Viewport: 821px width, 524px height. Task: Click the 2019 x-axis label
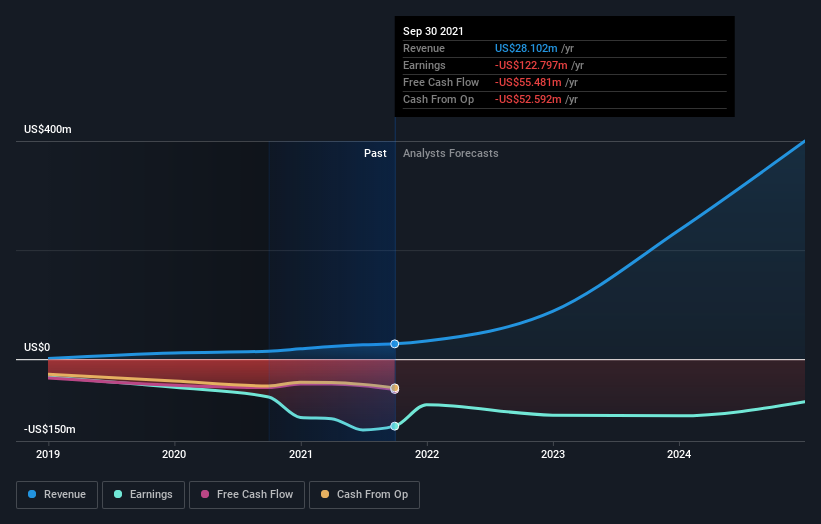48,454
